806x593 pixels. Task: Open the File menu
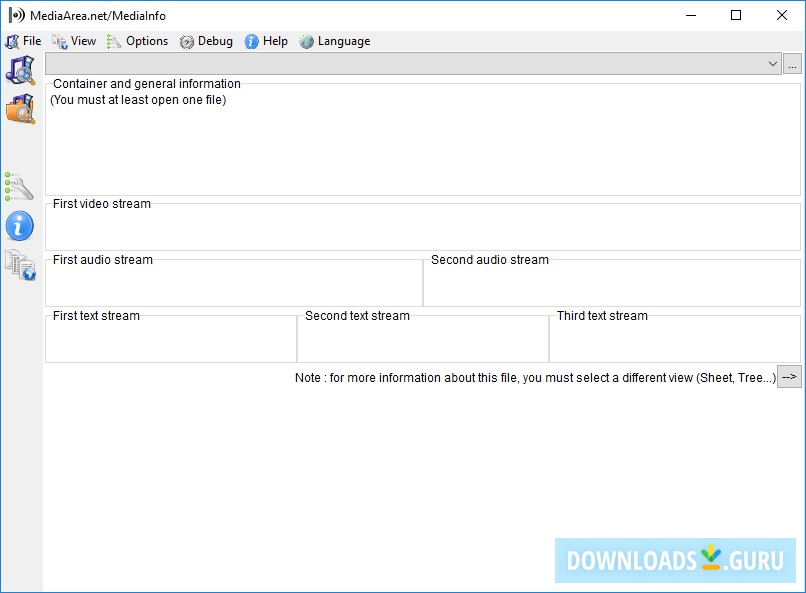pos(23,41)
